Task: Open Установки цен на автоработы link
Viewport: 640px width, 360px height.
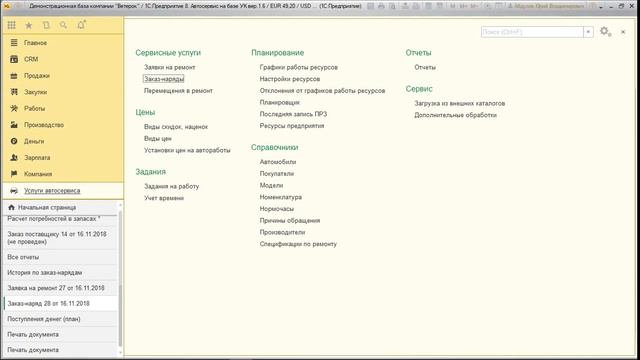Action: pos(187,150)
